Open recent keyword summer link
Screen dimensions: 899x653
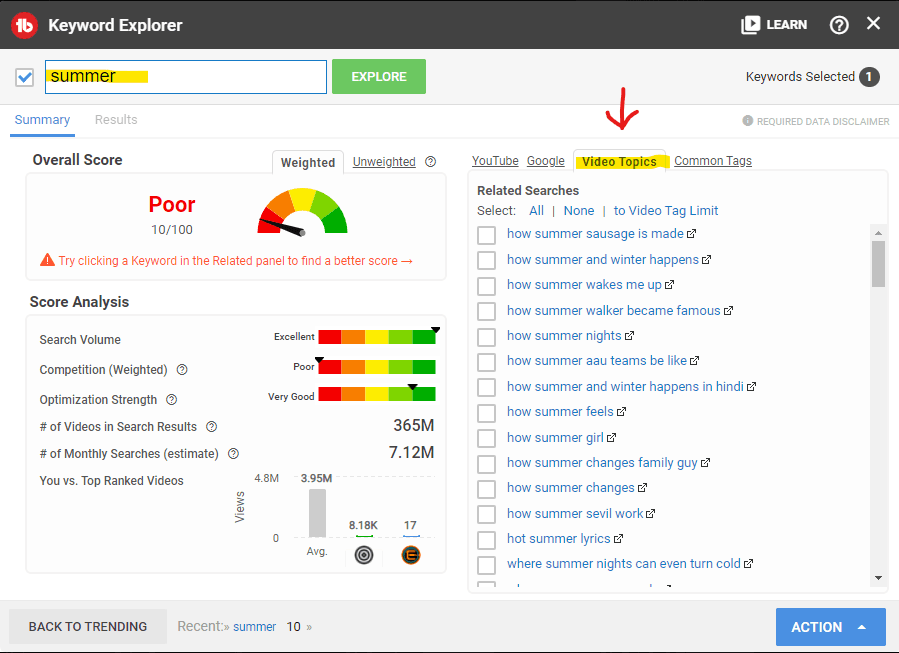click(255, 627)
